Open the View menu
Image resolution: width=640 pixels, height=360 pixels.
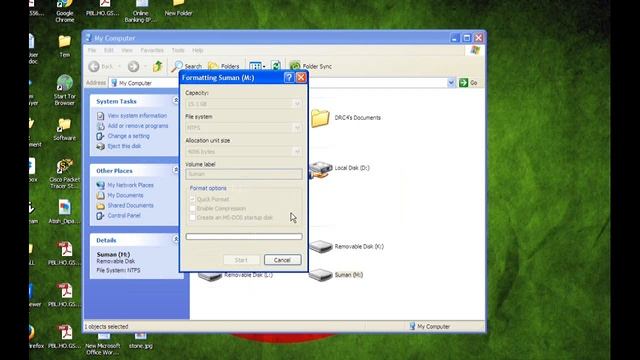(127, 50)
